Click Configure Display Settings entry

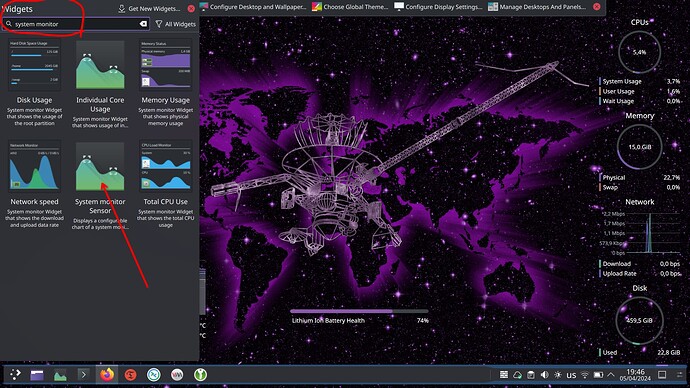(438, 7)
